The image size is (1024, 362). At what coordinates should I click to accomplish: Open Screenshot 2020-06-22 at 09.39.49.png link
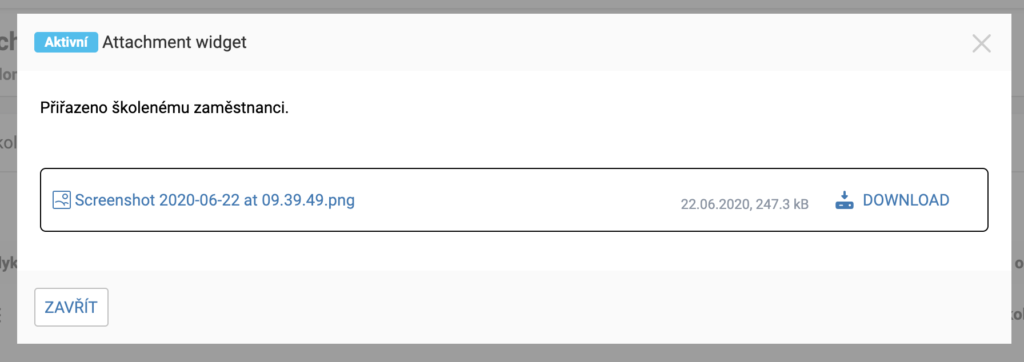coord(215,200)
